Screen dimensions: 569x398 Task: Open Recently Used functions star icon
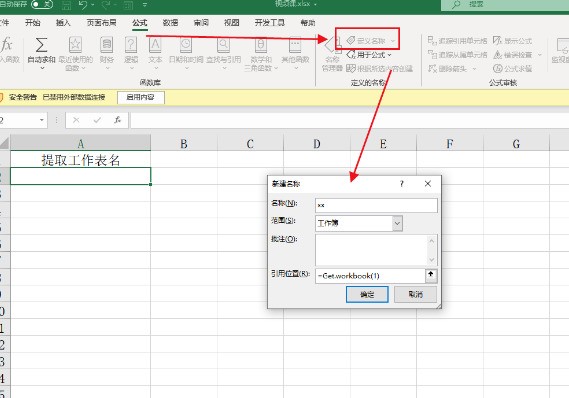(x=75, y=45)
